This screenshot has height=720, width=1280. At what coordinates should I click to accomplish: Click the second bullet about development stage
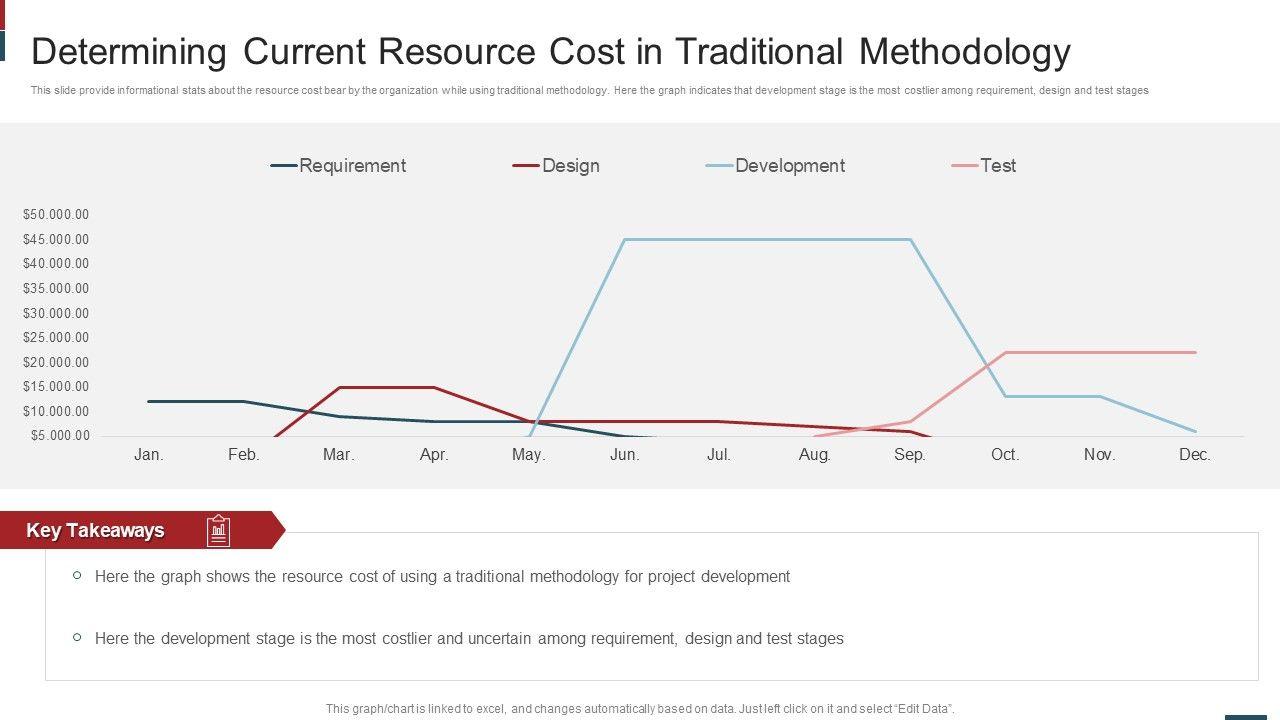tap(469, 639)
